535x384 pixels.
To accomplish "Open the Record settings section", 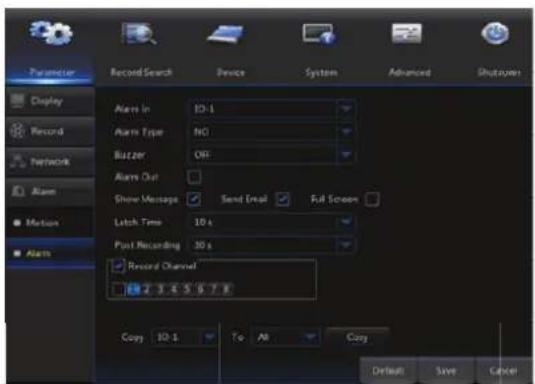I will click(x=50, y=131).
